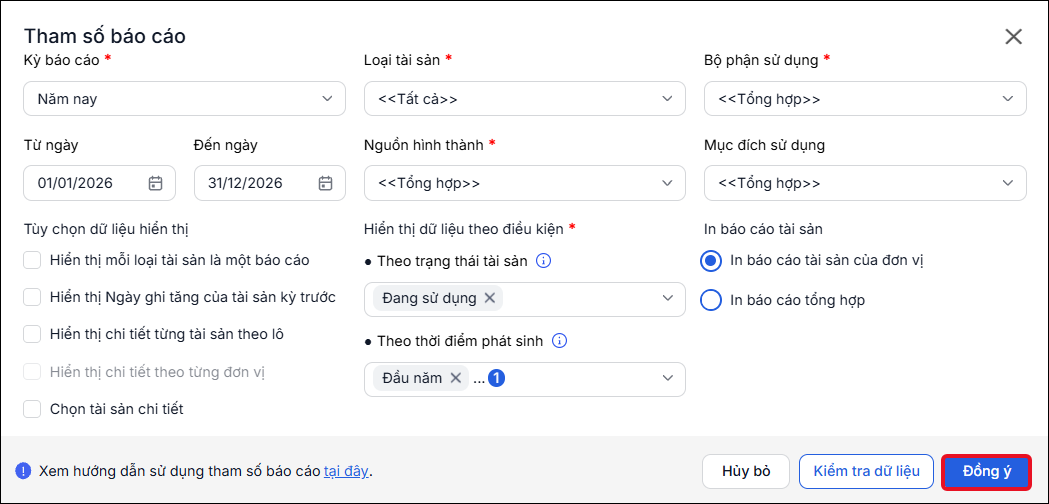Click the blue badge showing 1 more item

click(x=496, y=378)
